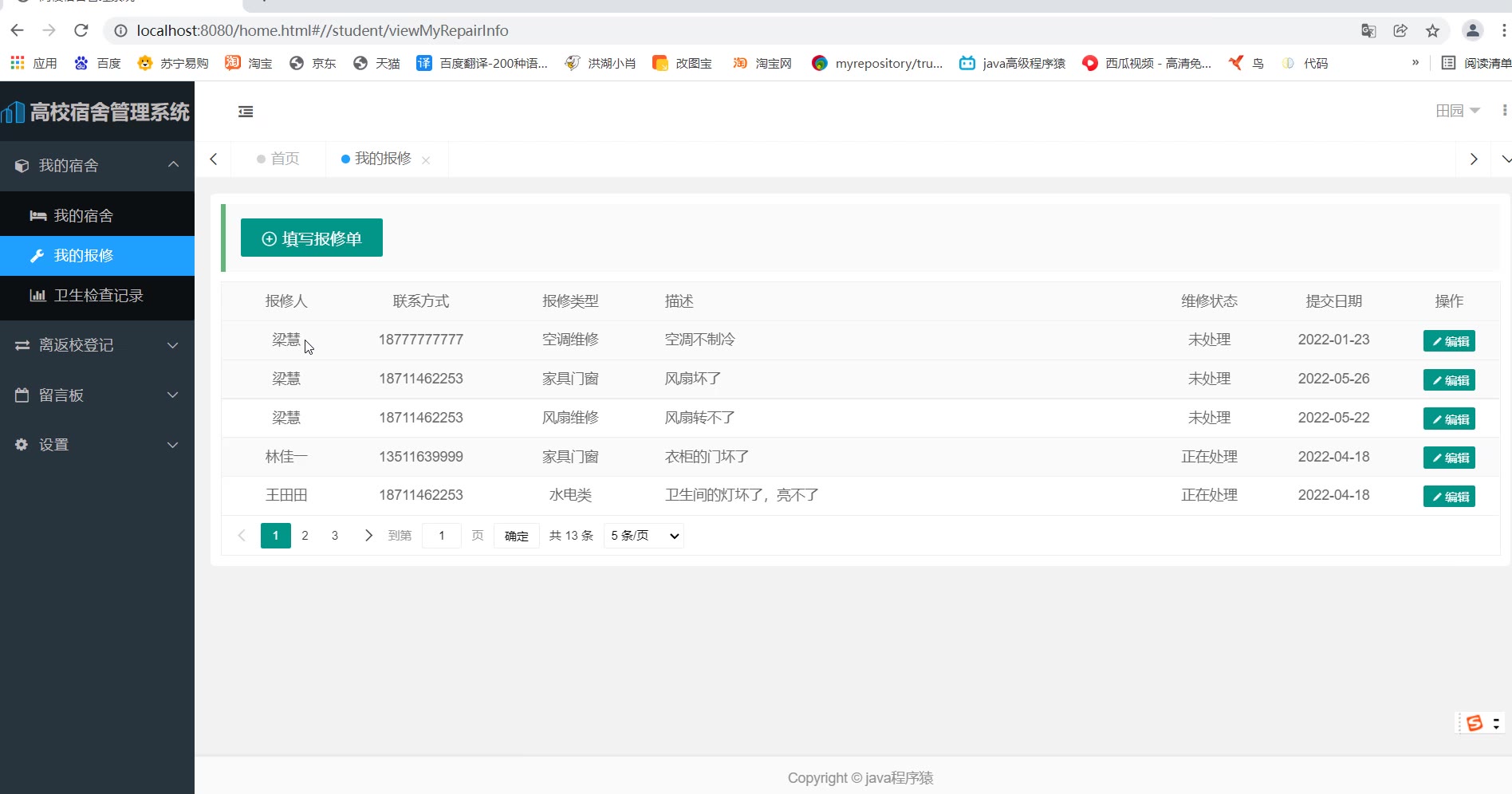The height and width of the screenshot is (794, 1512).
Task: Edit the 卫生间的灯坏了 repair row
Action: point(1449,497)
